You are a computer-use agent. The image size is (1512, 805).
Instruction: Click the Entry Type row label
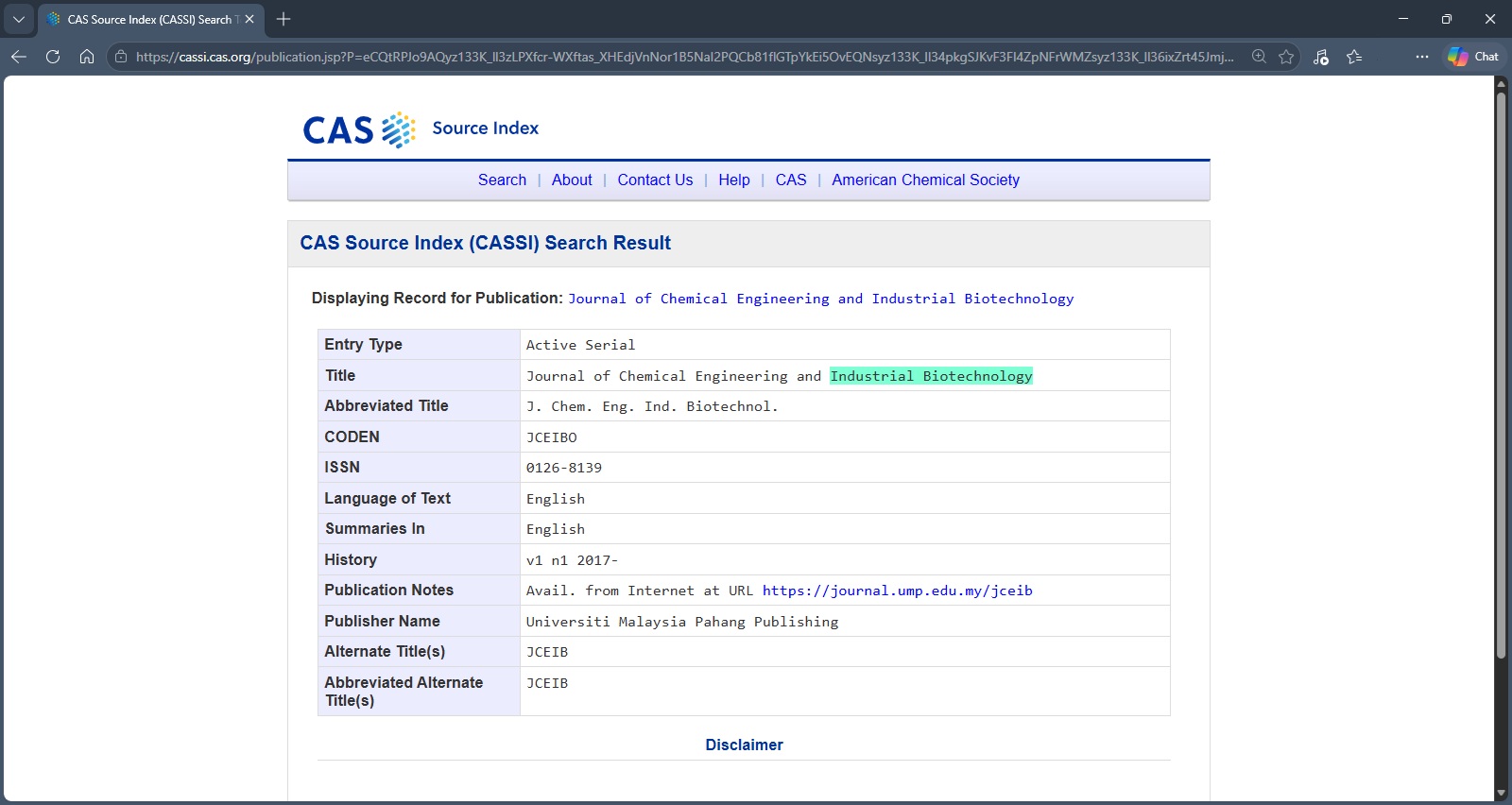click(x=363, y=344)
